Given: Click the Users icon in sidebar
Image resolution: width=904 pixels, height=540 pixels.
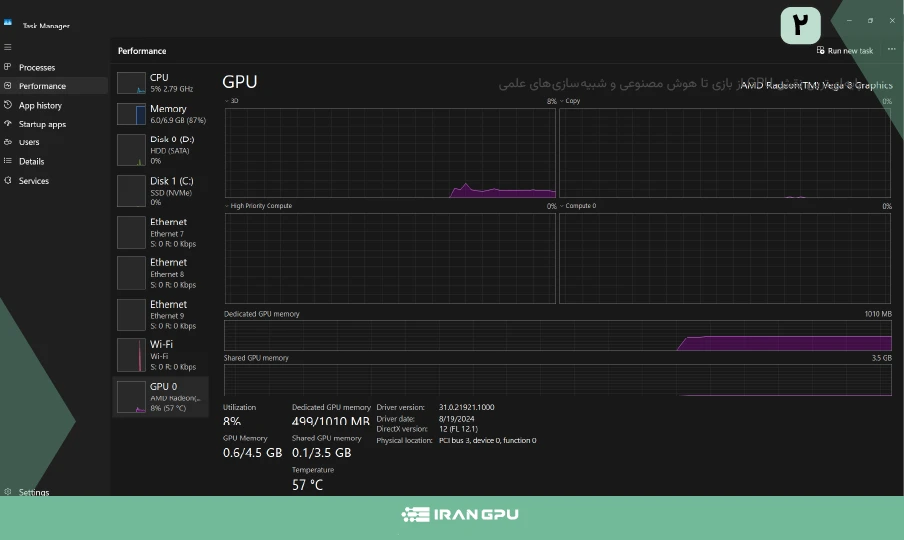Looking at the screenshot, I should 7,142.
